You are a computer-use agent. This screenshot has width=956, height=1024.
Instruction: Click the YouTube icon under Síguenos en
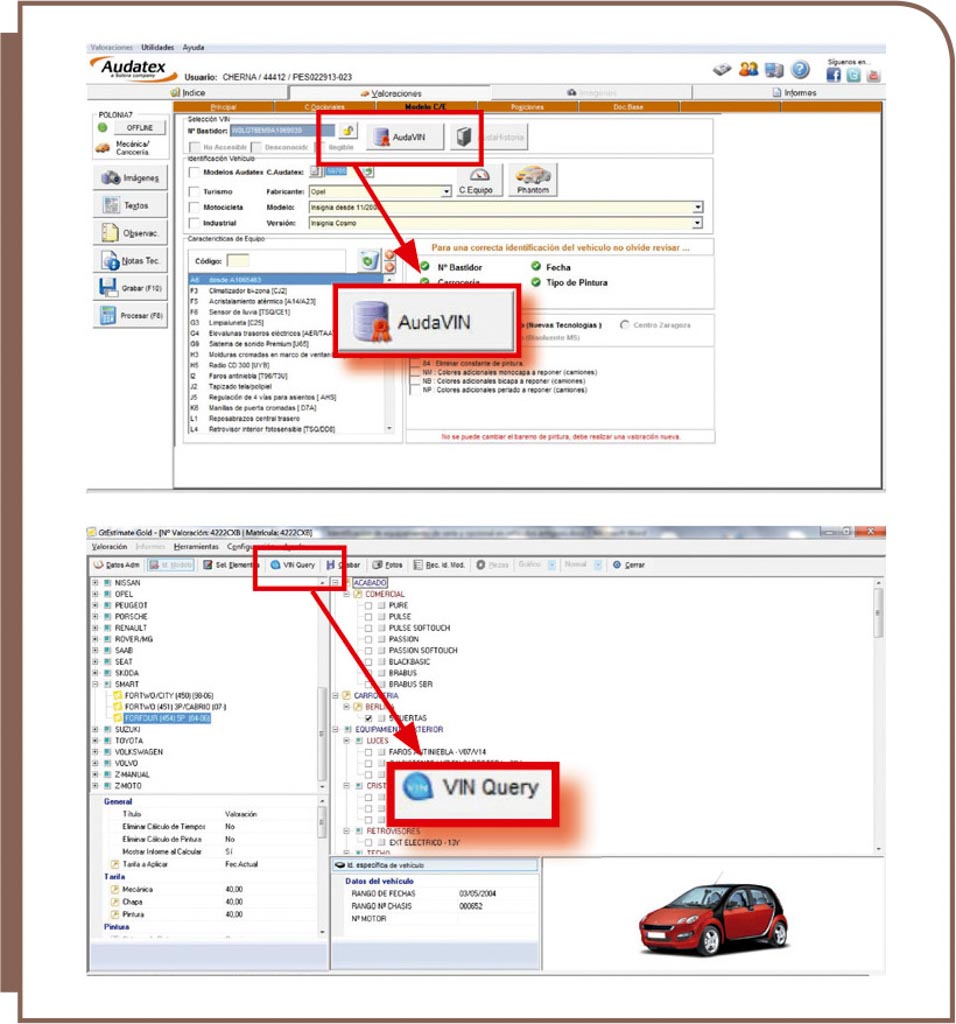coord(873,74)
